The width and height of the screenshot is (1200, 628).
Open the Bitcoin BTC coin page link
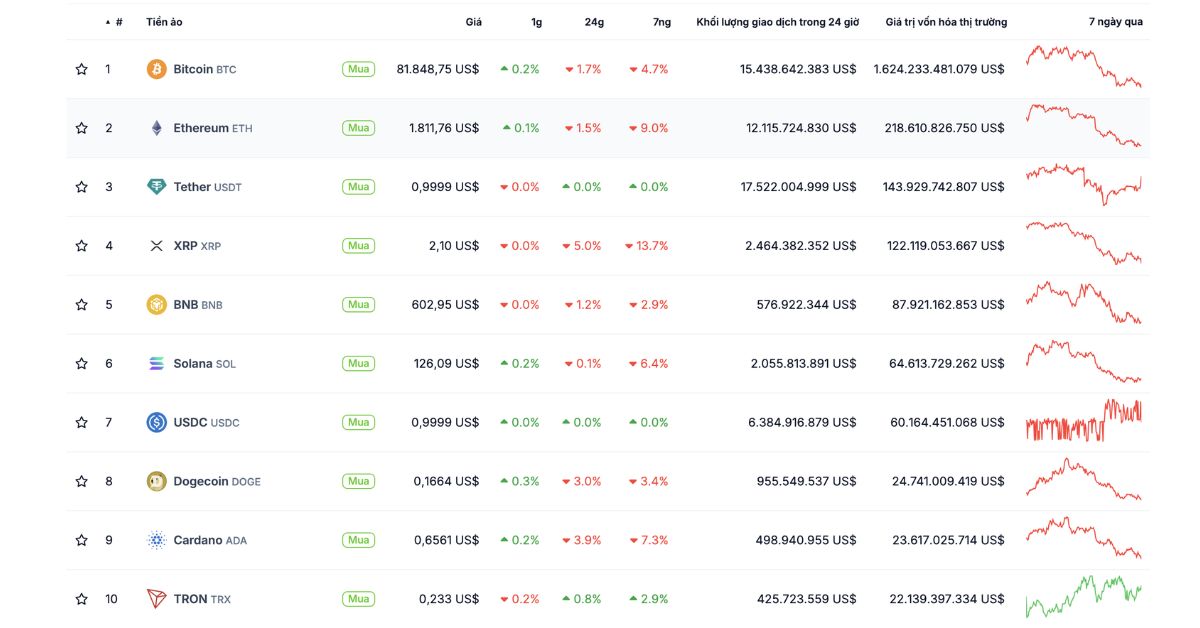coord(205,69)
